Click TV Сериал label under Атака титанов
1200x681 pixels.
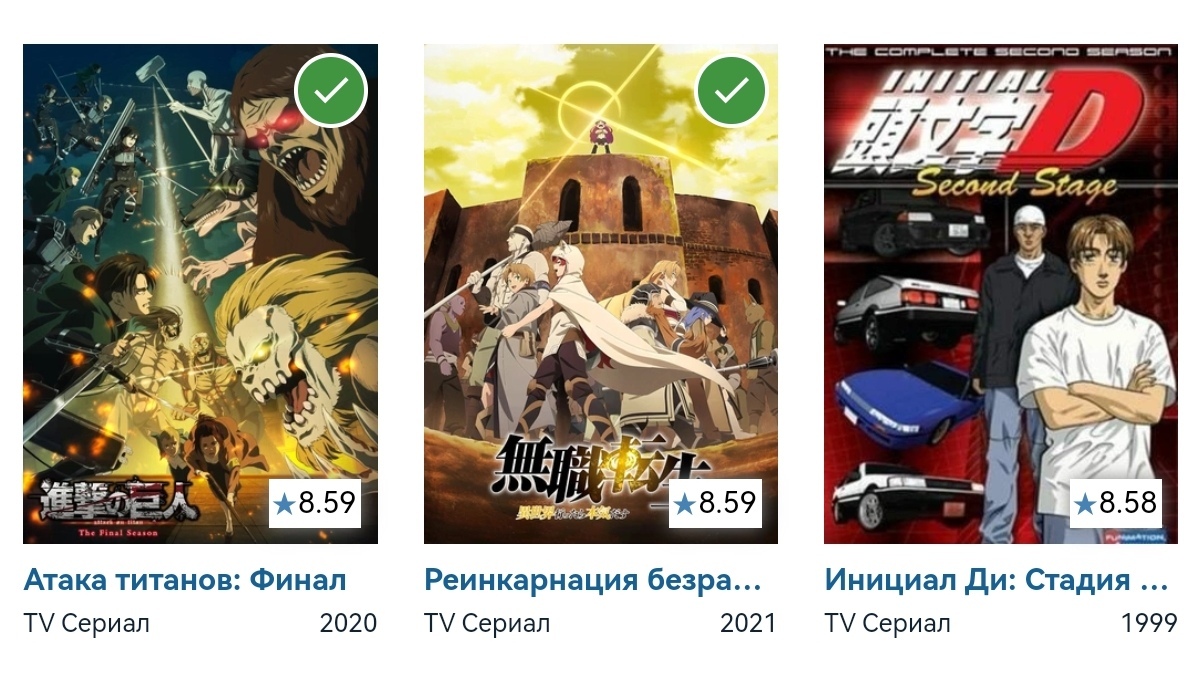point(87,624)
